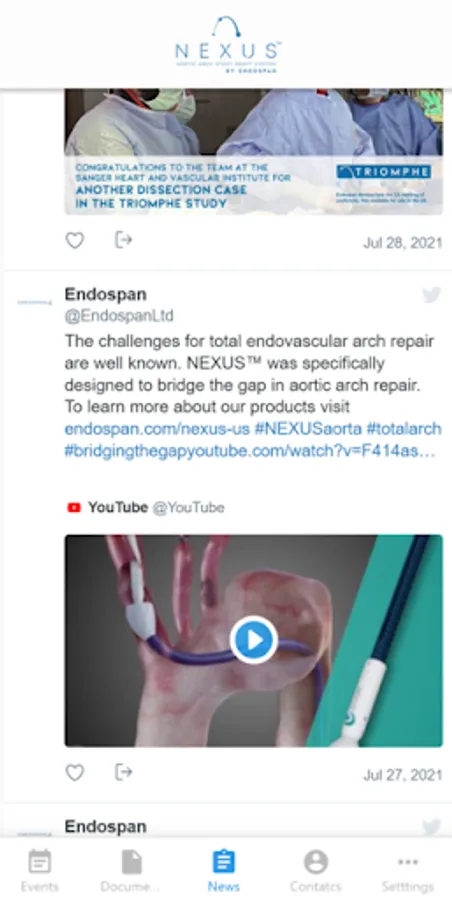Viewport: 452px width, 900px height.
Task: Select the News tab
Action: pos(223,871)
